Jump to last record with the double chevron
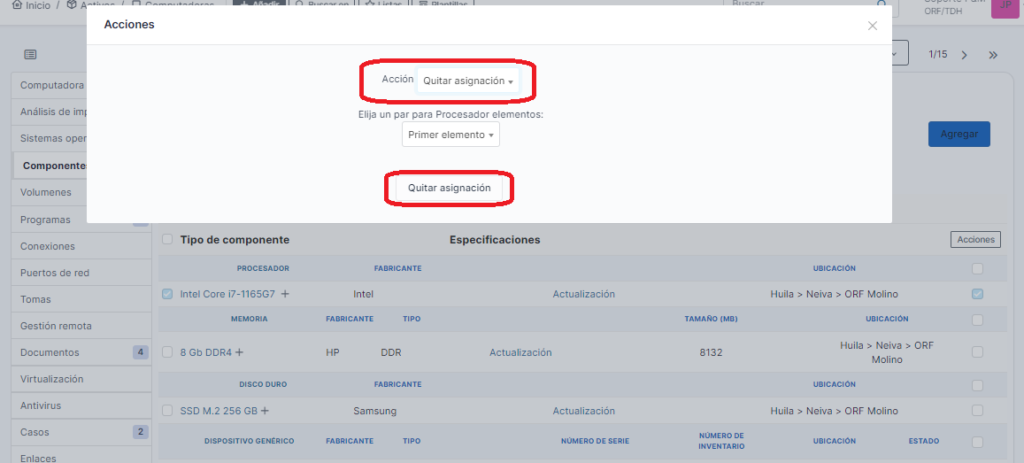Screen dimensions: 1024x463 click(993, 55)
